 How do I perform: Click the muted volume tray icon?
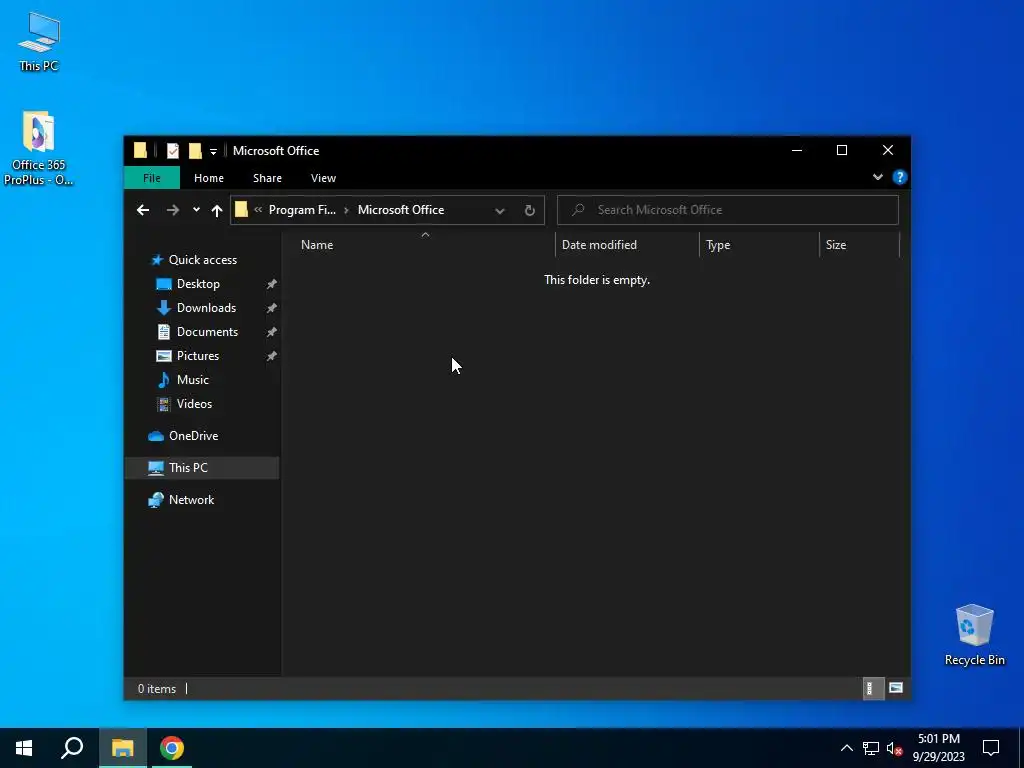pos(894,748)
